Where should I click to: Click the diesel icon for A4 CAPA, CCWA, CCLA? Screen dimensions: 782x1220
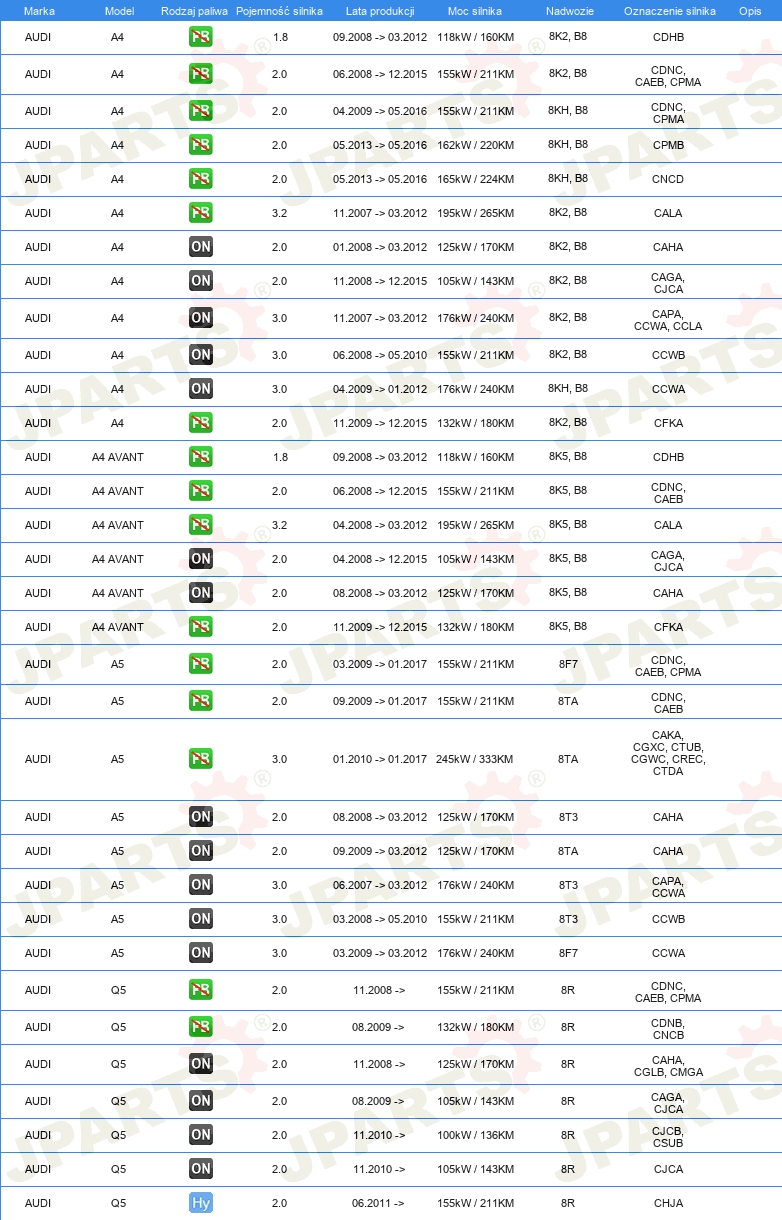201,318
